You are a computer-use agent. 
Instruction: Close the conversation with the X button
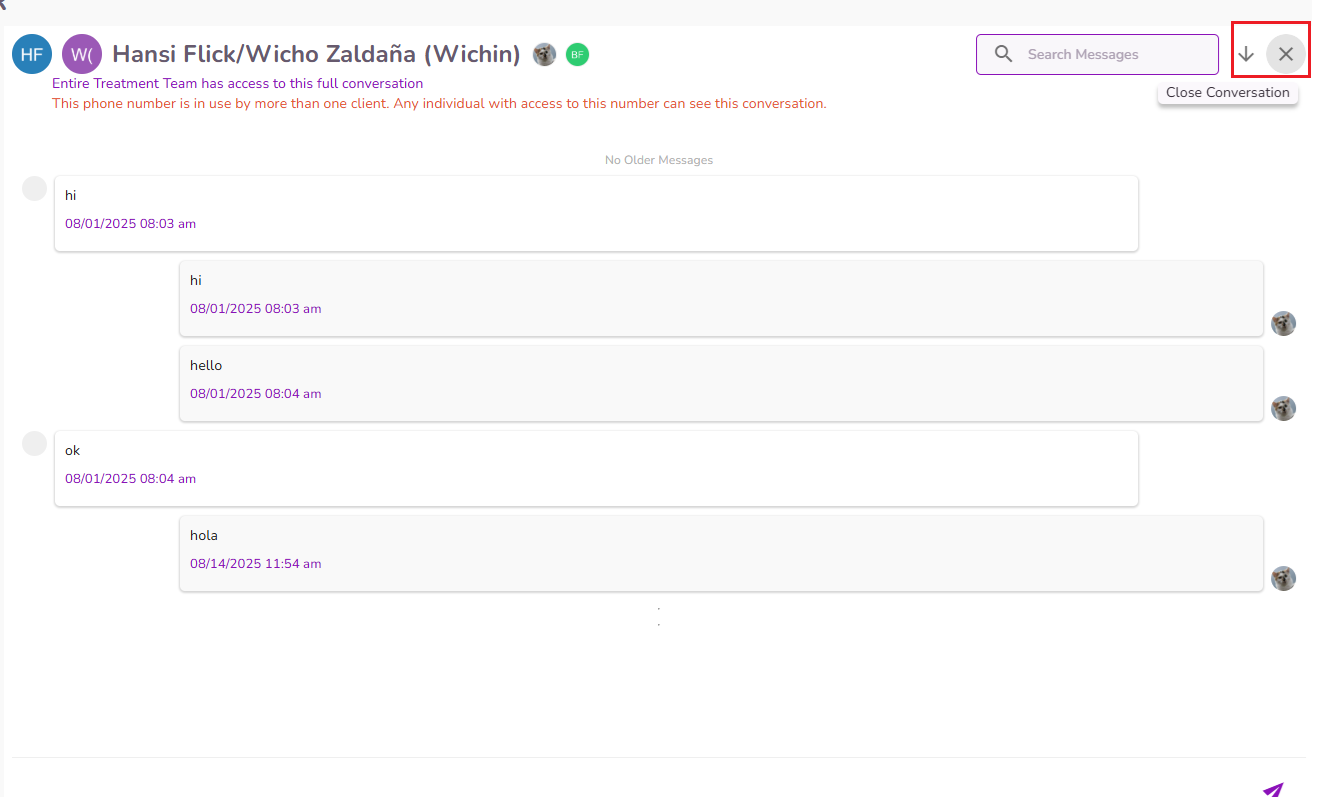(1286, 54)
